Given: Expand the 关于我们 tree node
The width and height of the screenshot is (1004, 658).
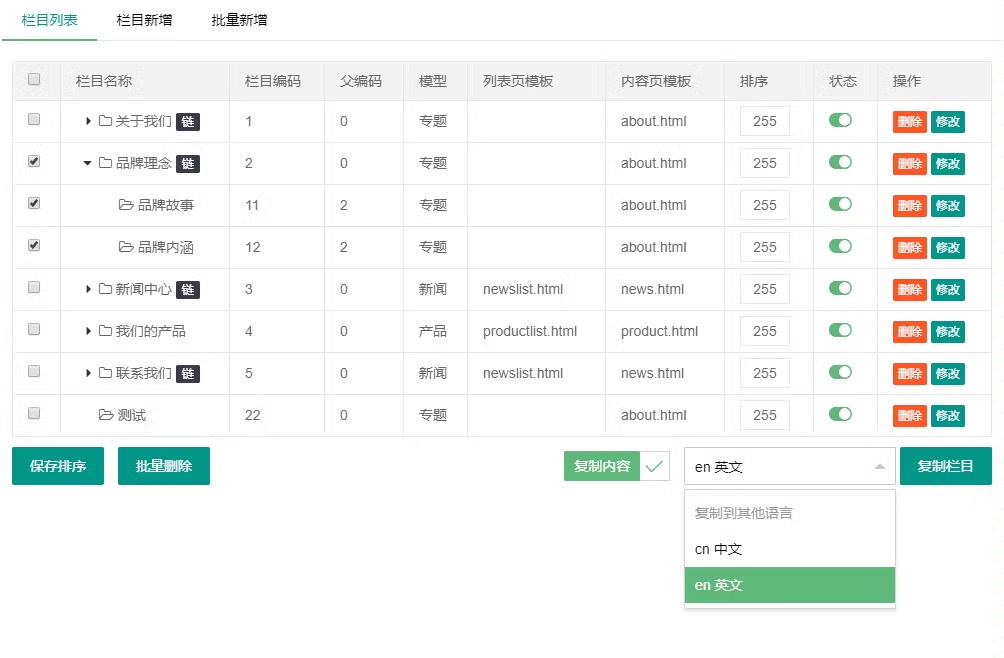Looking at the screenshot, I should point(88,121).
